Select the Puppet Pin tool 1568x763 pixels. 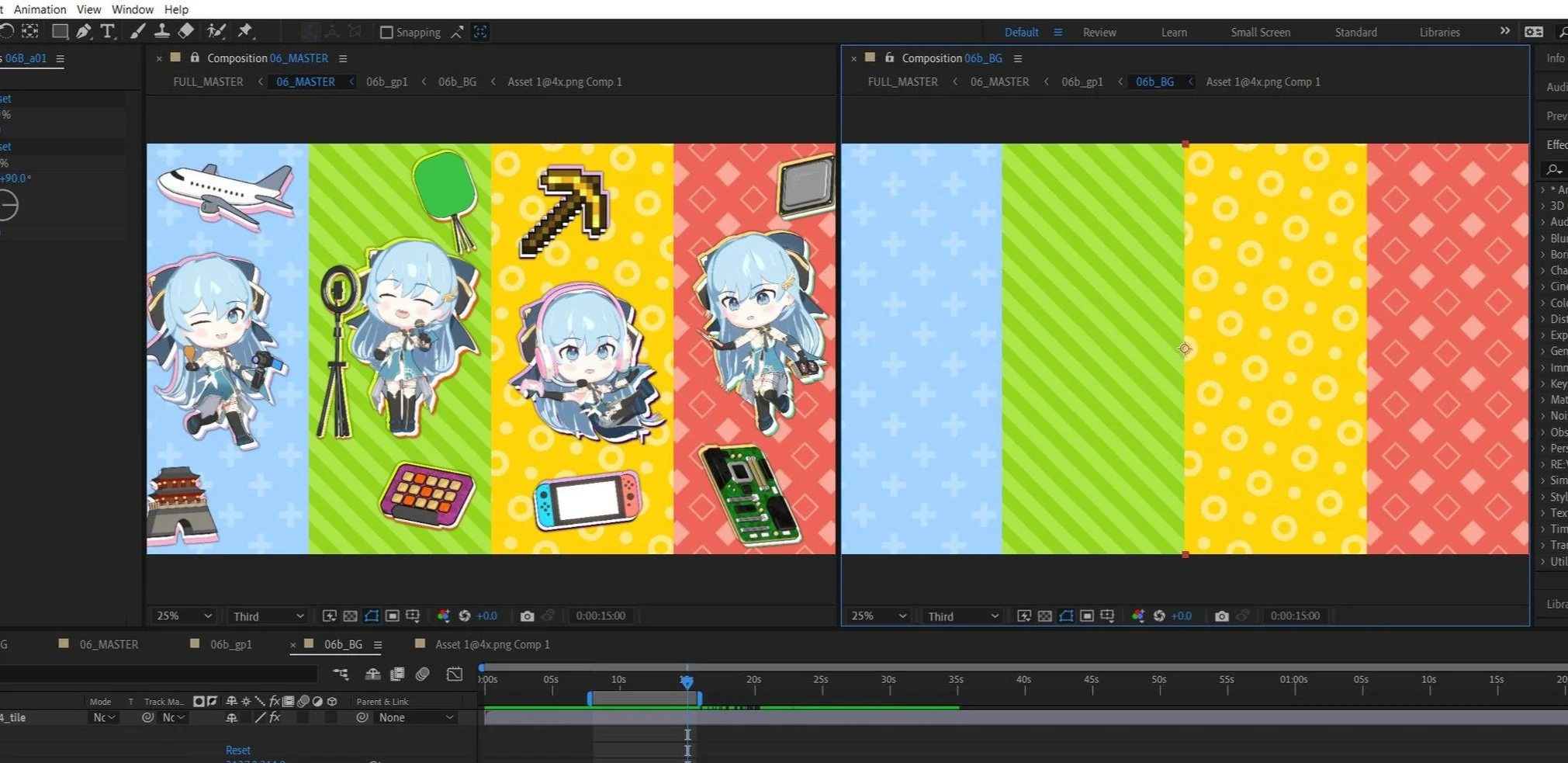pos(245,31)
